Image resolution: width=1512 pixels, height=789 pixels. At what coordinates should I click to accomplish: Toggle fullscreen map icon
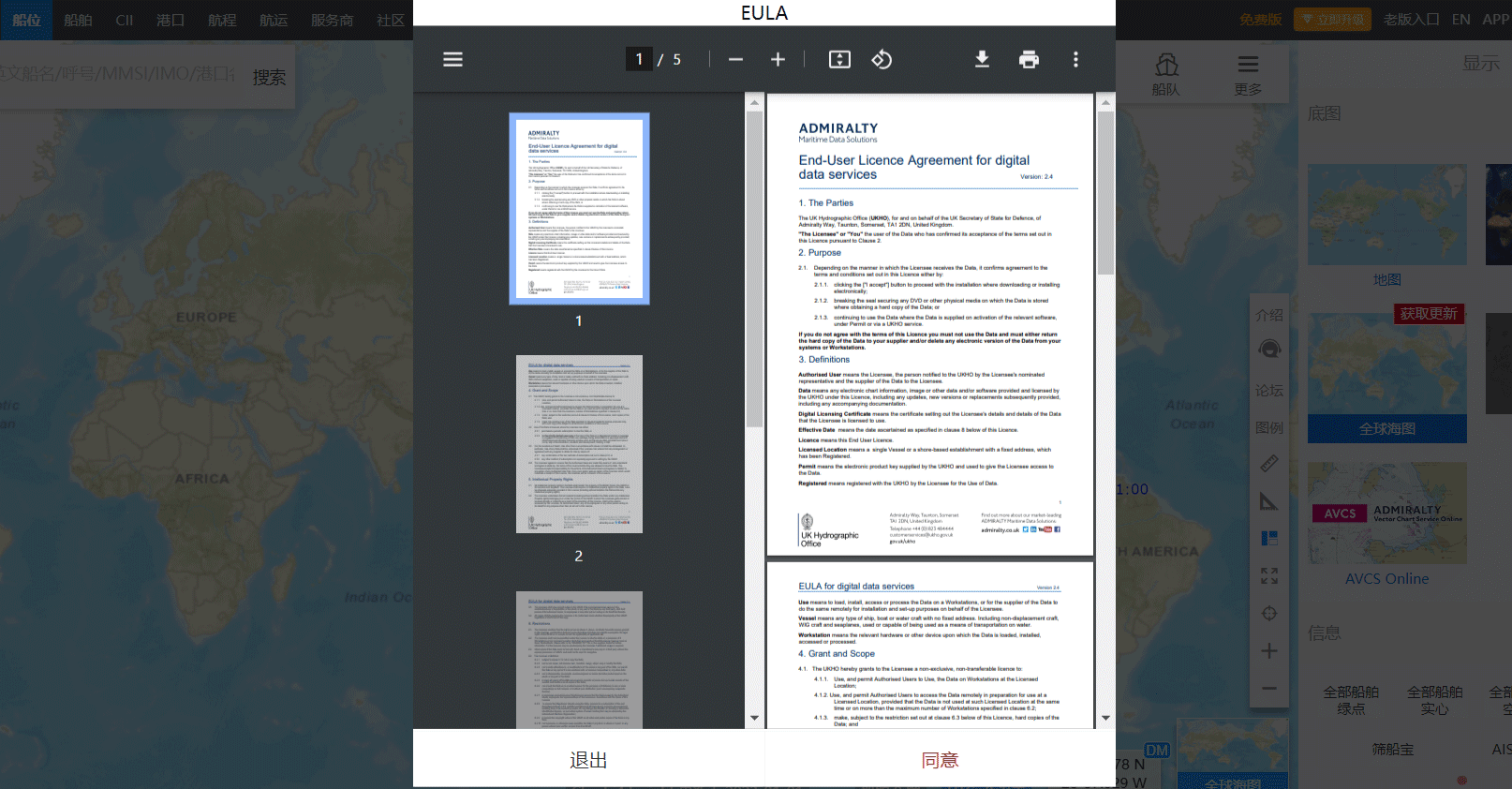[x=1269, y=575]
